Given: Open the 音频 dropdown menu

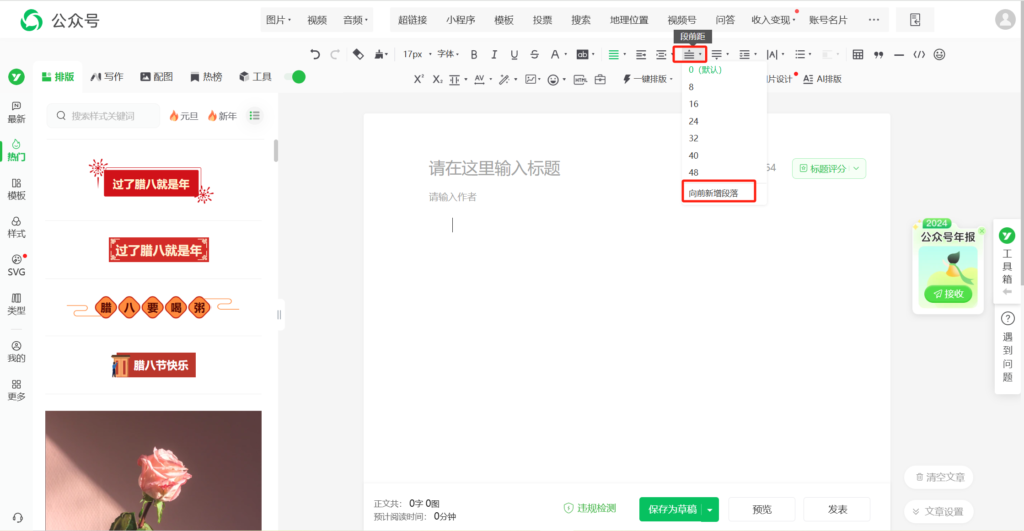Looking at the screenshot, I should (x=355, y=20).
